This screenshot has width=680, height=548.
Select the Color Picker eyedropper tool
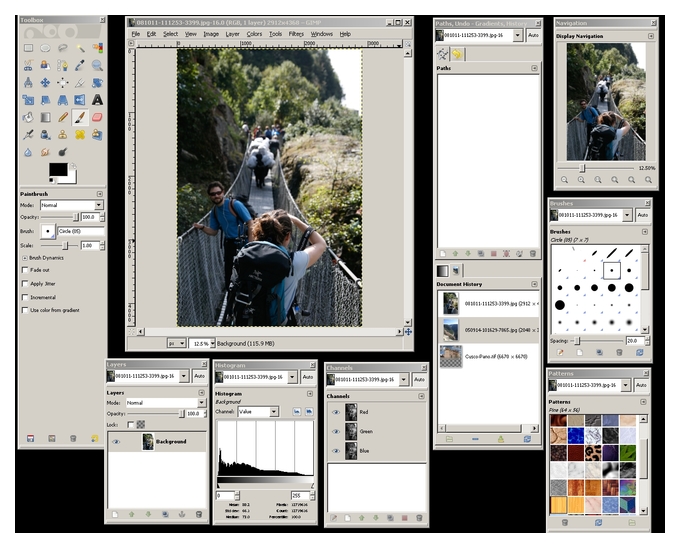coord(80,65)
